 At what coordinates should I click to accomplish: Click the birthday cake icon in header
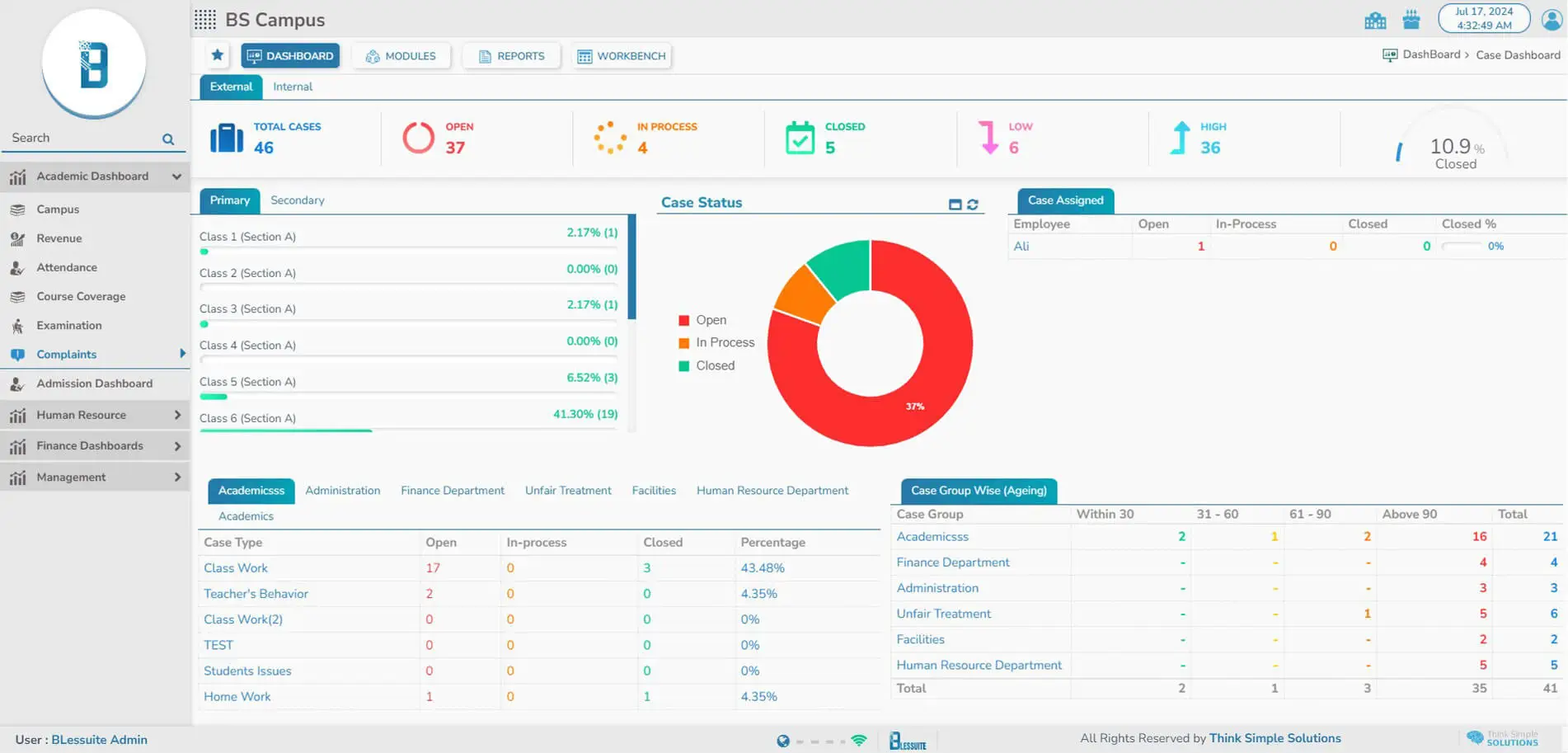click(x=1411, y=20)
